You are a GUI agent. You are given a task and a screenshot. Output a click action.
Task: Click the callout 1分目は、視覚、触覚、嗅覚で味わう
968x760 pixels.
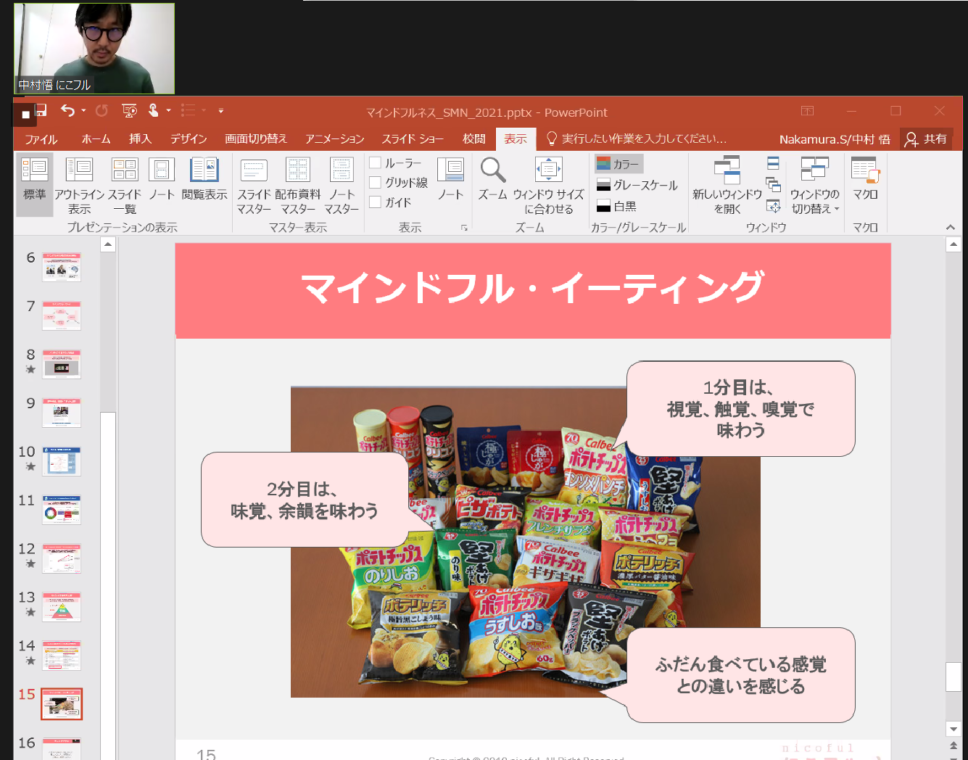pyautogui.click(x=740, y=409)
